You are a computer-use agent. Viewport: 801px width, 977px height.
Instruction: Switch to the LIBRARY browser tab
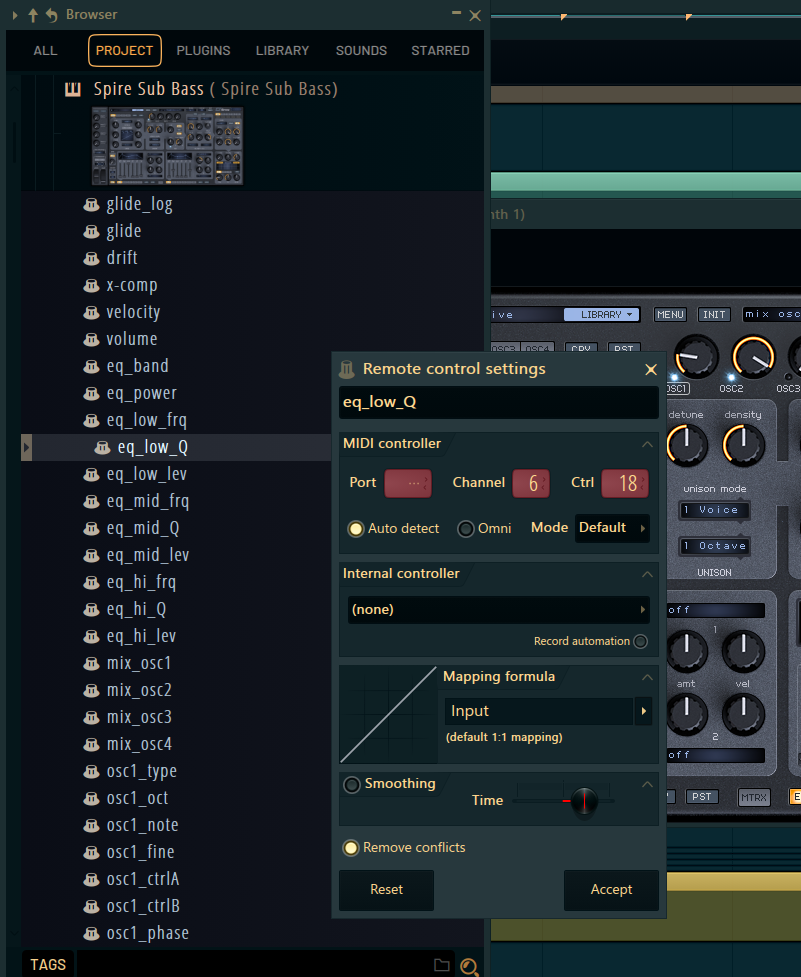282,50
